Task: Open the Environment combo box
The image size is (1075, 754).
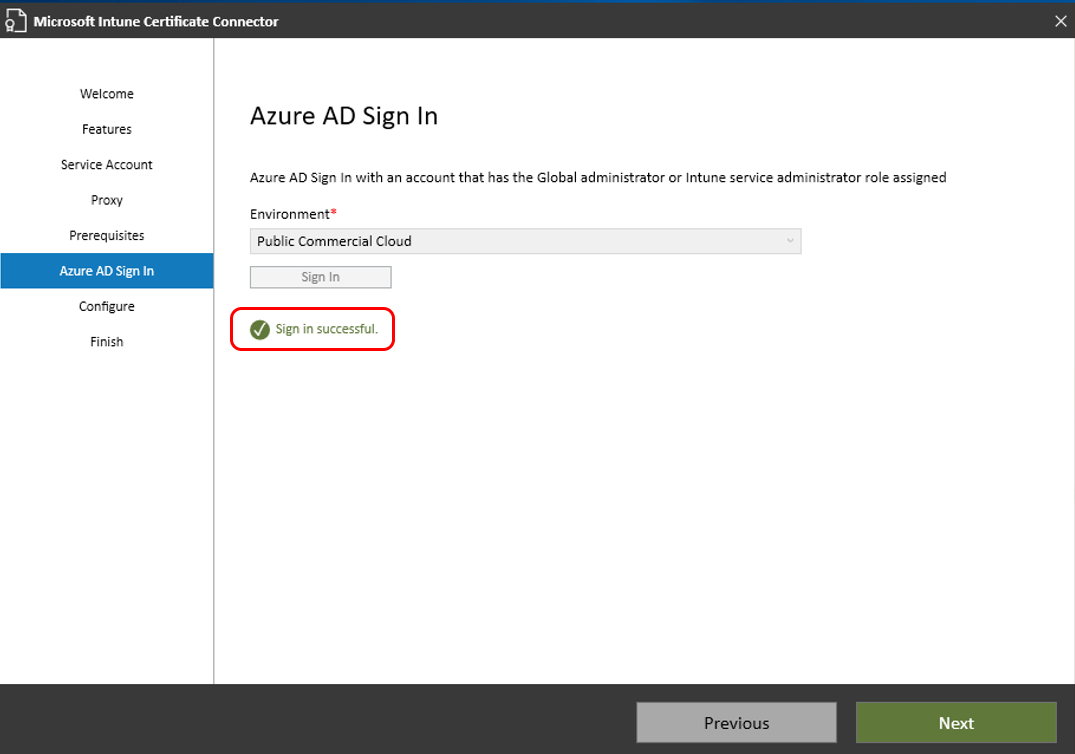Action: pyautogui.click(x=525, y=241)
